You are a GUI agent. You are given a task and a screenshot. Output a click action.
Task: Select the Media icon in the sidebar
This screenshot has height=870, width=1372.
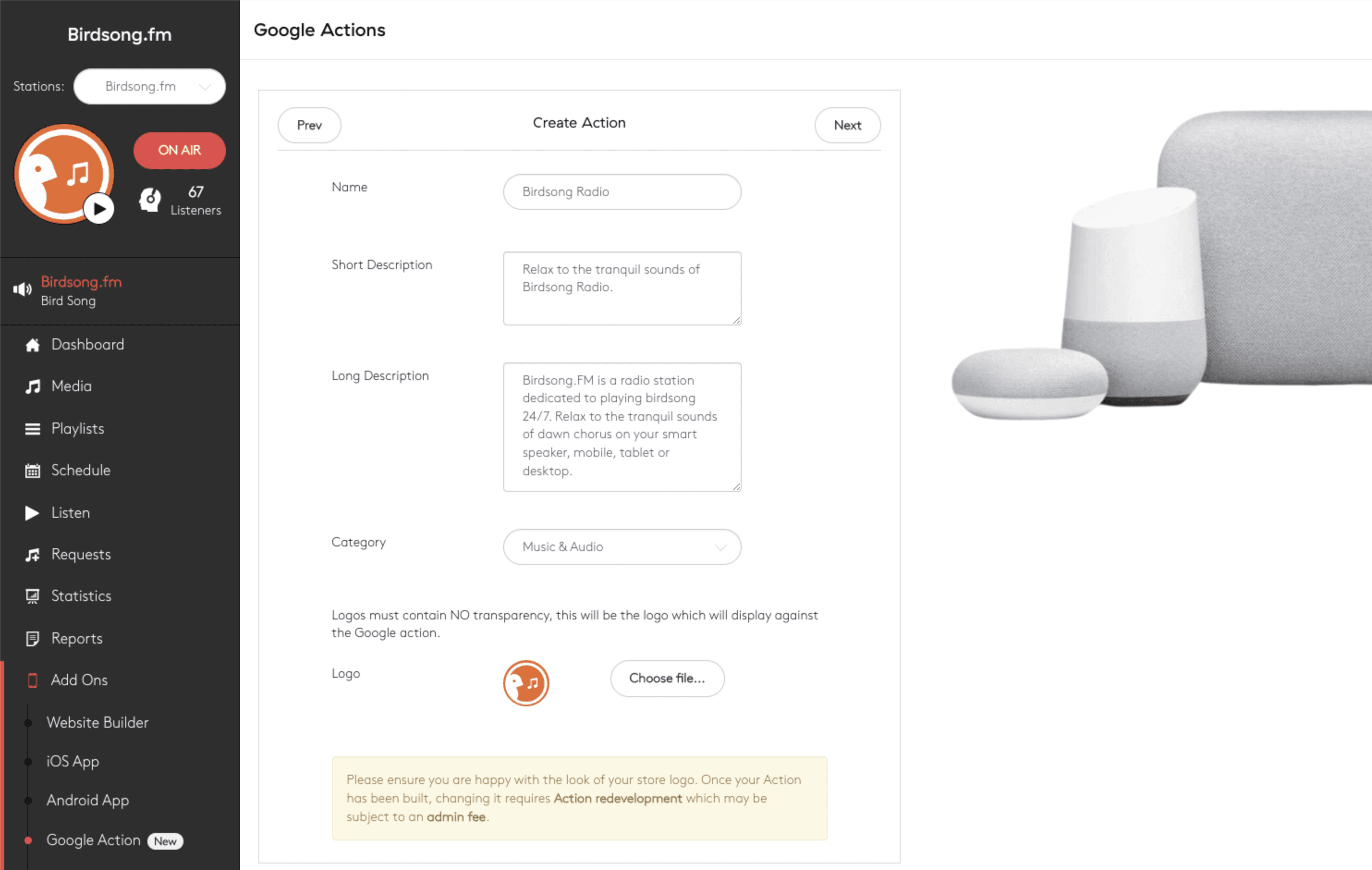(x=32, y=386)
